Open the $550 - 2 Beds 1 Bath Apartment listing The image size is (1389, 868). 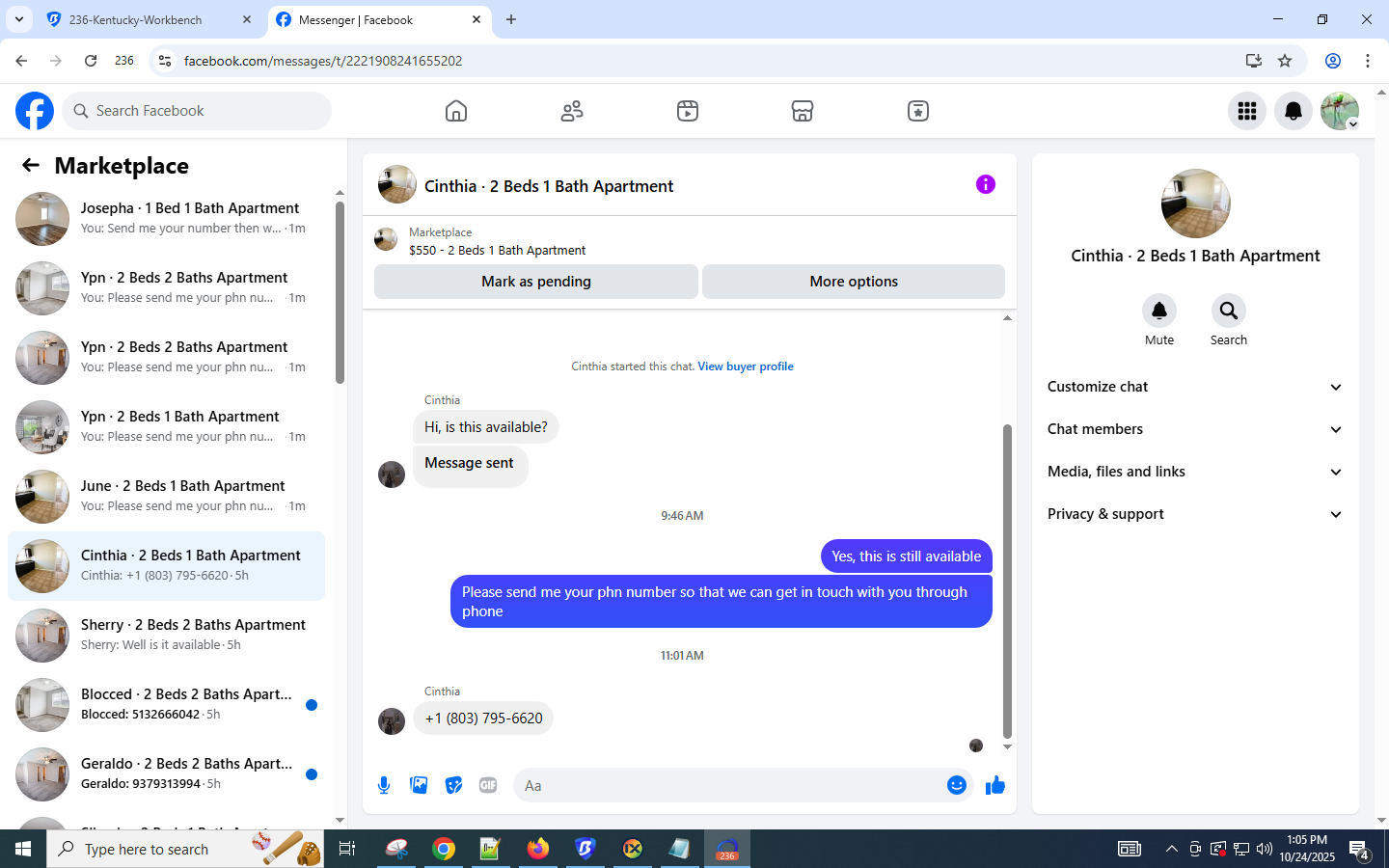(x=497, y=250)
